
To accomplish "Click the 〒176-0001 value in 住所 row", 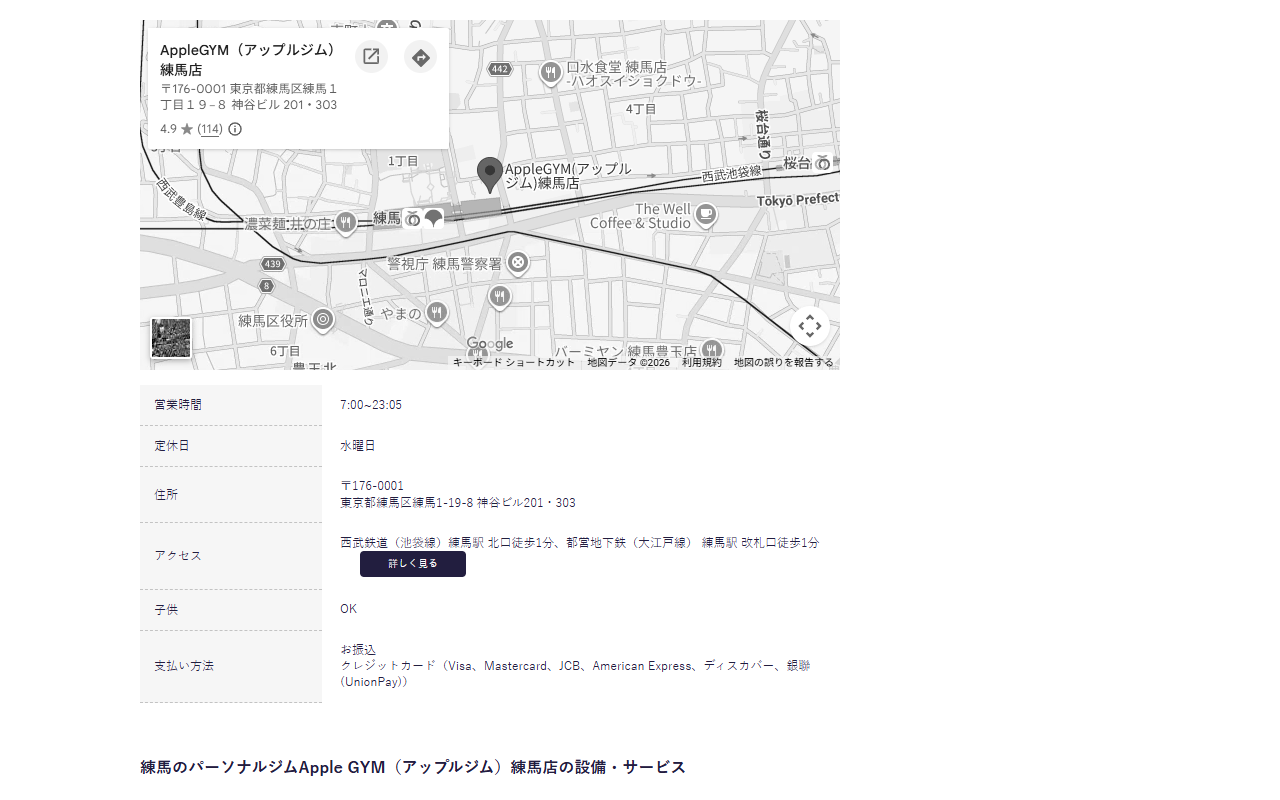I will [x=372, y=486].
